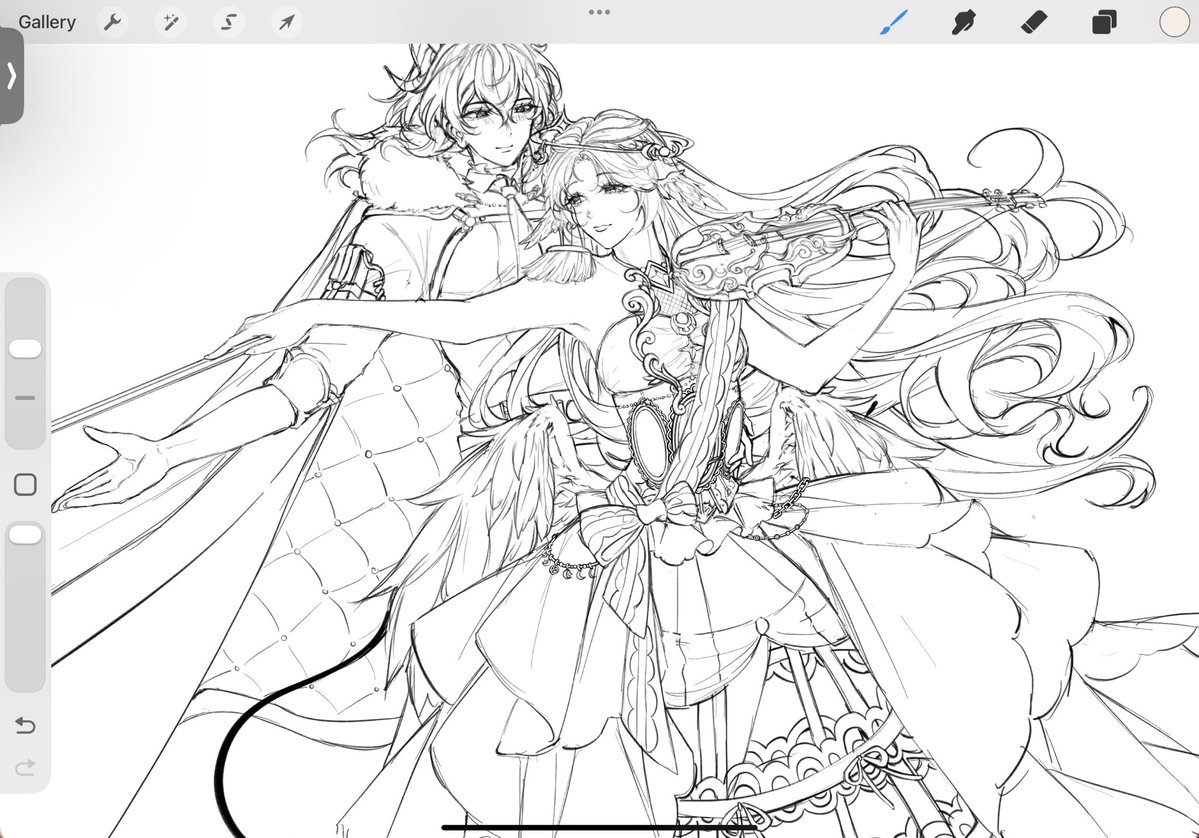Viewport: 1199px width, 838px height.
Task: Open the Actions wrench menu
Action: (112, 22)
